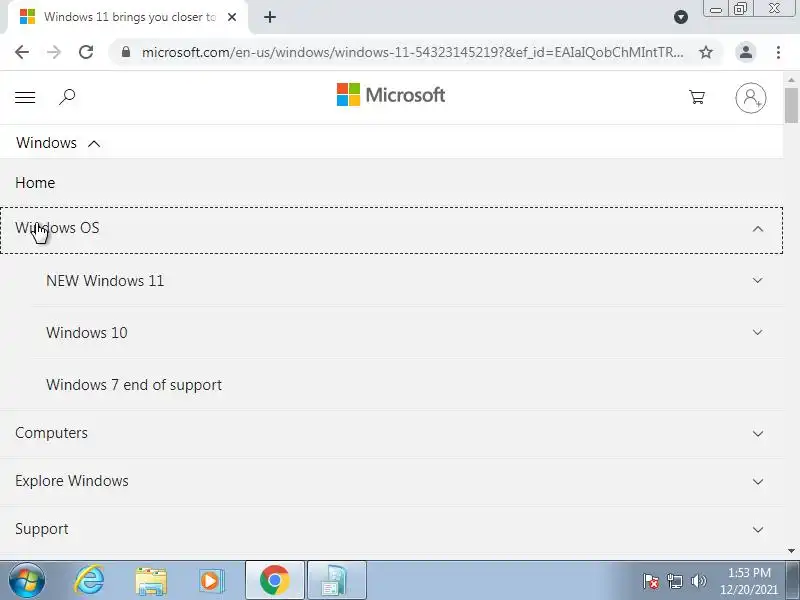Click the scrollbar up arrow
Image resolution: width=800 pixels, height=600 pixels.
point(791,80)
